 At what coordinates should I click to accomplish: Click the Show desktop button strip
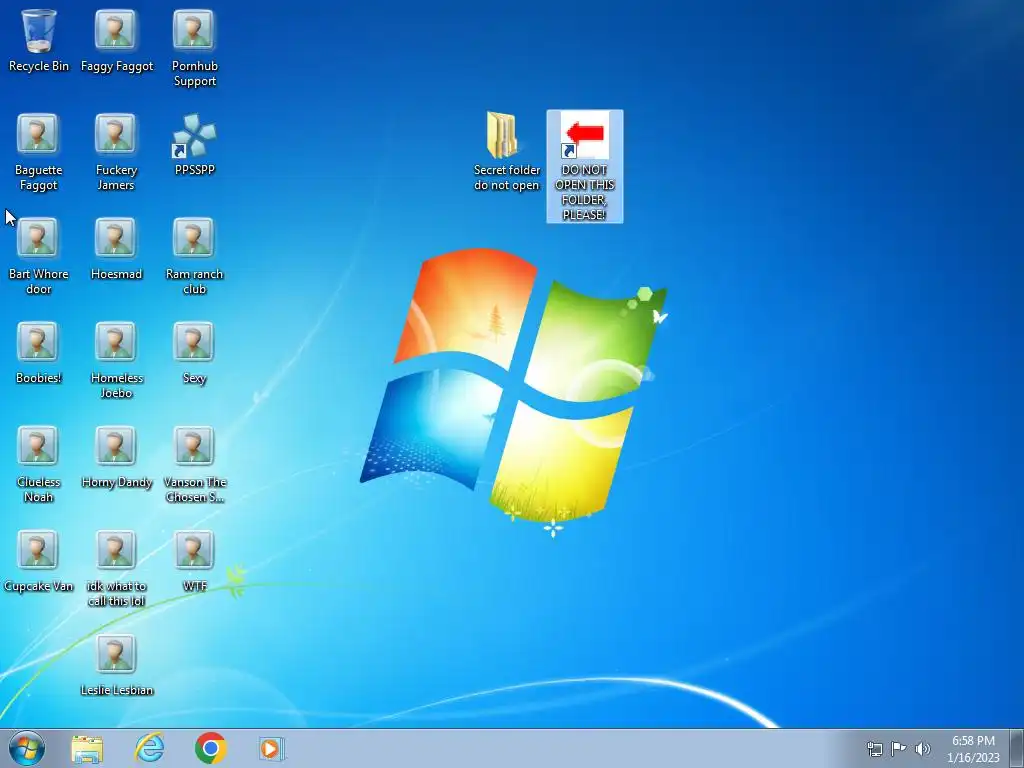(x=1017, y=748)
